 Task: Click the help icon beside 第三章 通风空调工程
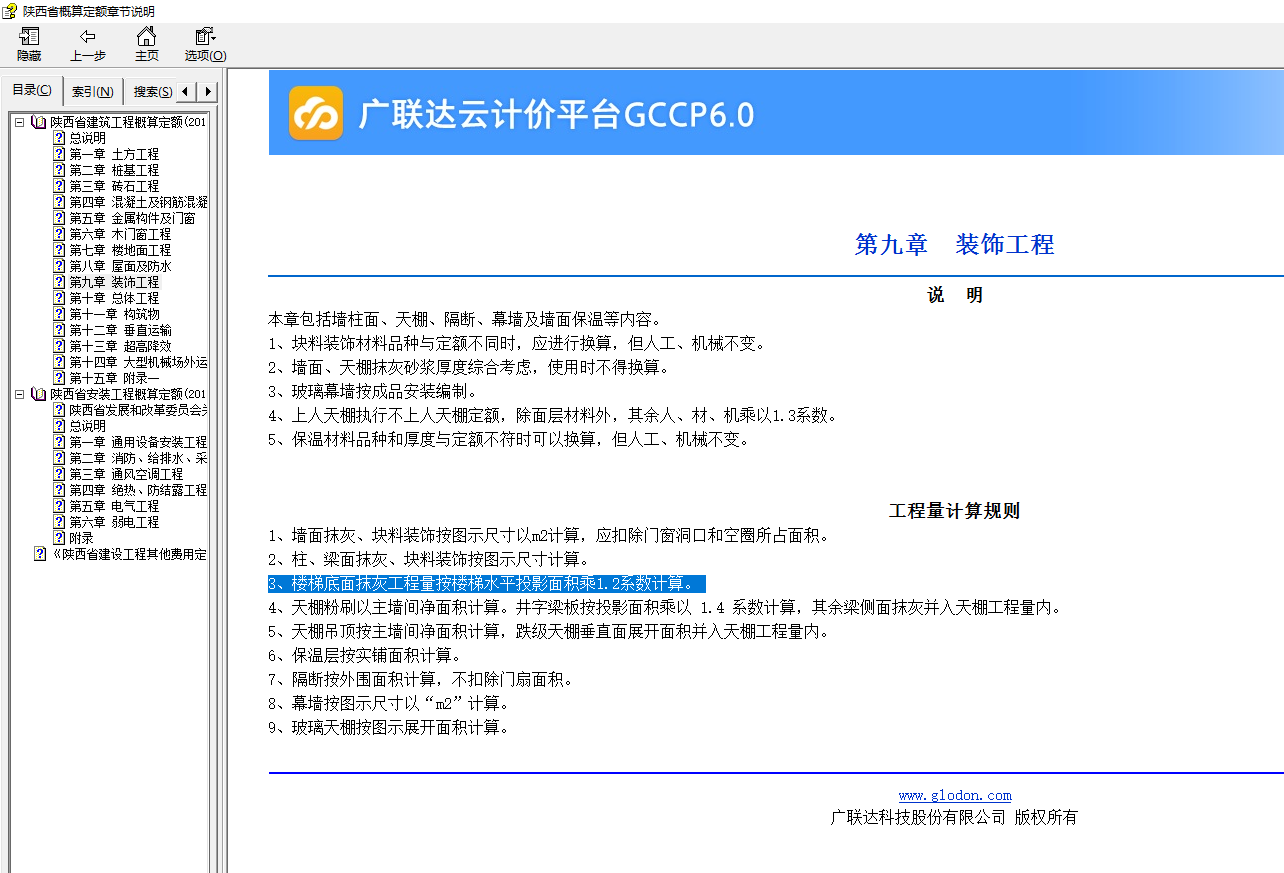pyautogui.click(x=59, y=474)
